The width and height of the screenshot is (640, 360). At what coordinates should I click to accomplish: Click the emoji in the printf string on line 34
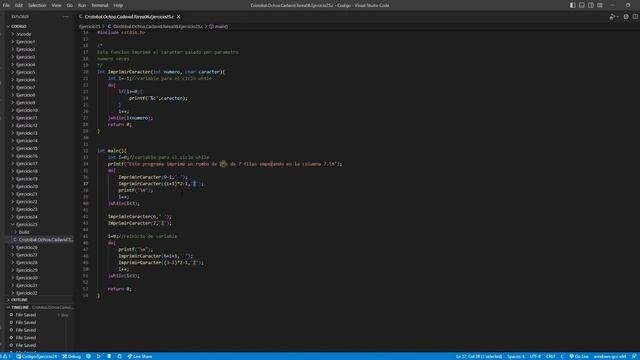click(x=223, y=164)
